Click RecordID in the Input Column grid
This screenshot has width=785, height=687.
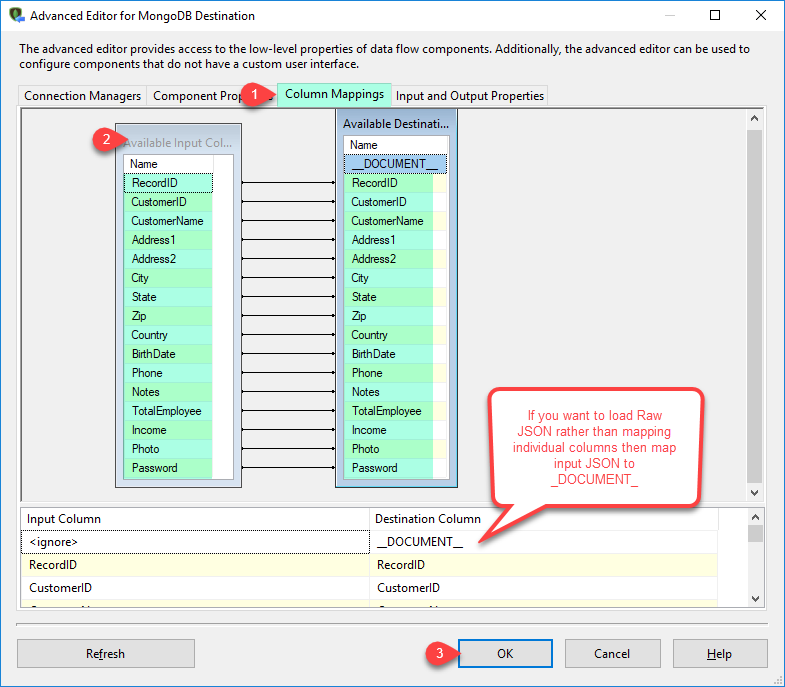coord(195,565)
